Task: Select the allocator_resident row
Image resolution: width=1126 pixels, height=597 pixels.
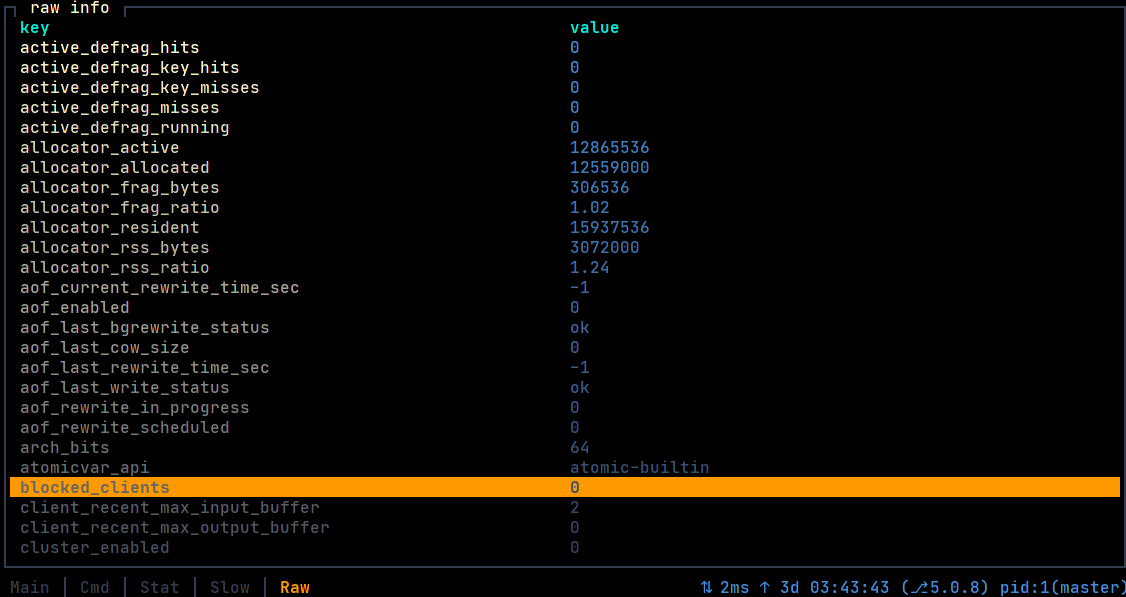Action: pyautogui.click(x=565, y=228)
